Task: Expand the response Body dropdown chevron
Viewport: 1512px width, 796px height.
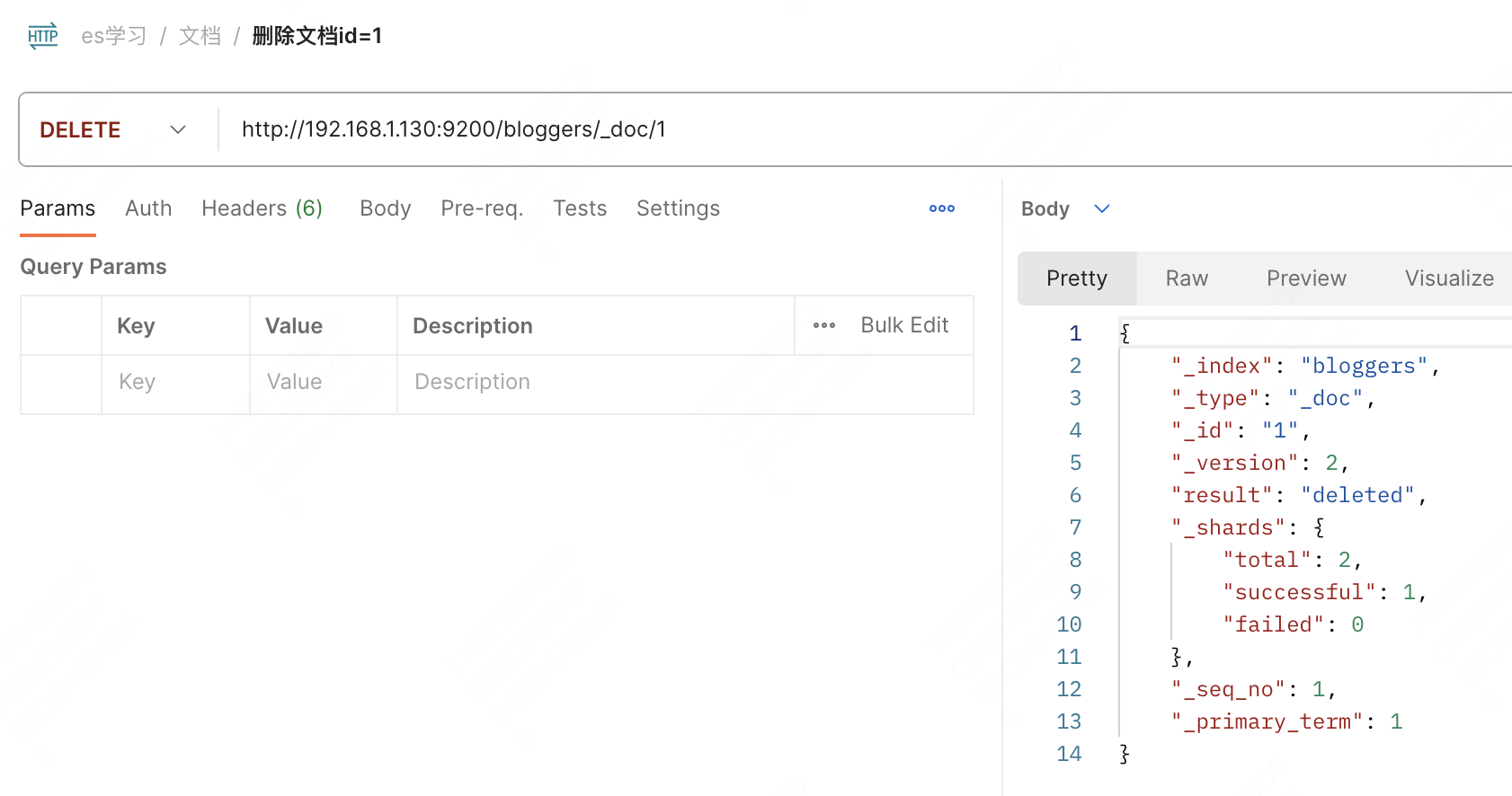Action: click(x=1102, y=208)
